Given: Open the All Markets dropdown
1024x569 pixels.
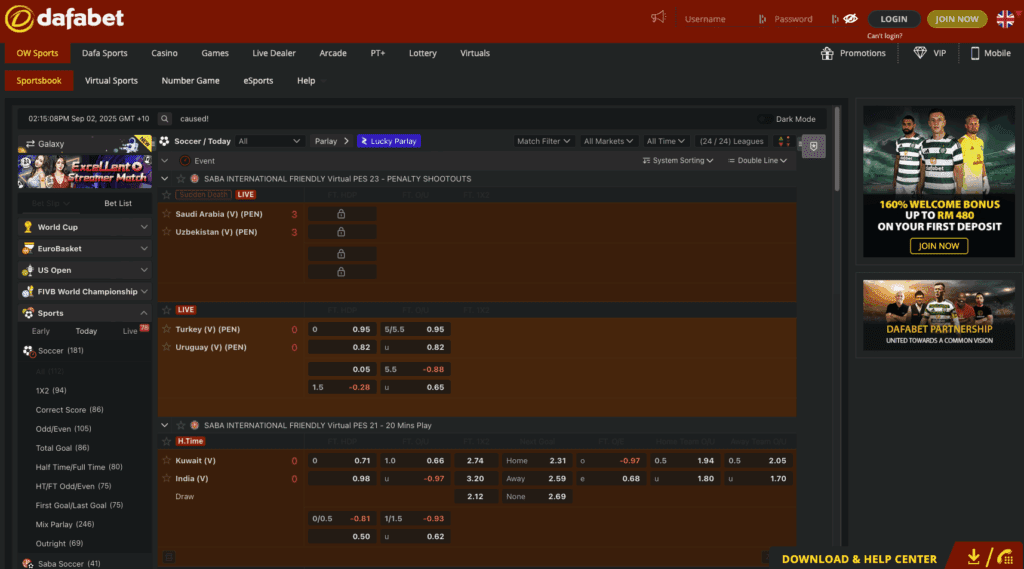Looking at the screenshot, I should click(x=608, y=141).
